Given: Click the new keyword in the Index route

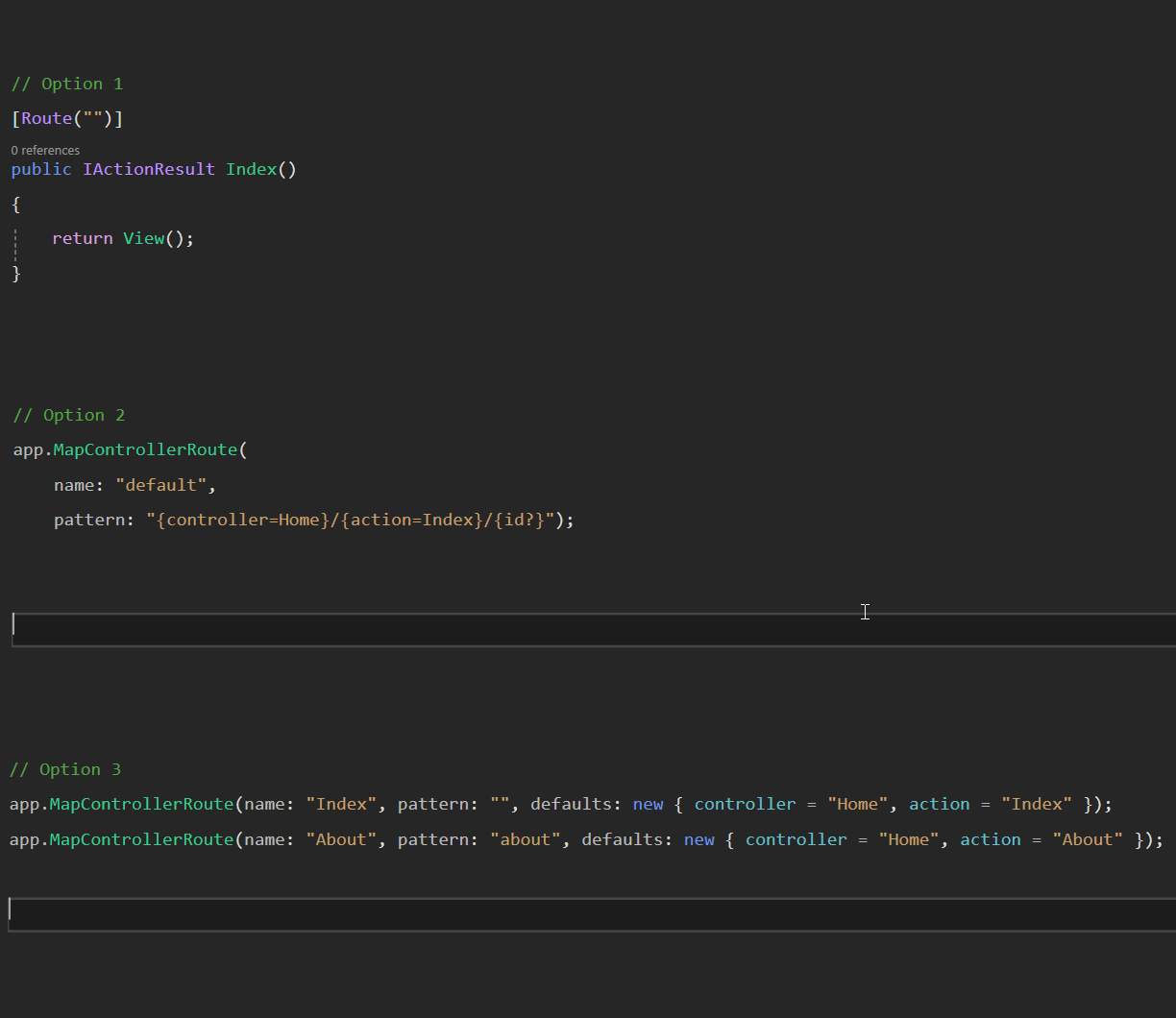Looking at the screenshot, I should pyautogui.click(x=649, y=804).
